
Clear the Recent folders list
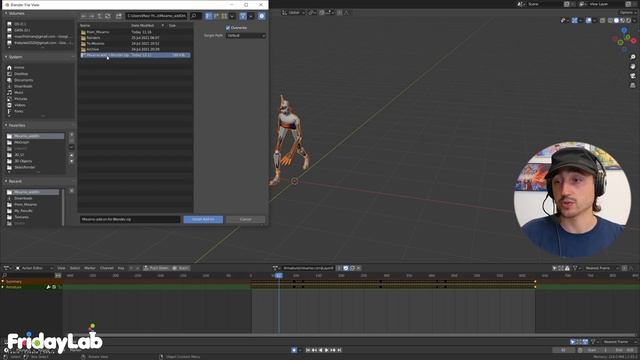(x=71, y=191)
